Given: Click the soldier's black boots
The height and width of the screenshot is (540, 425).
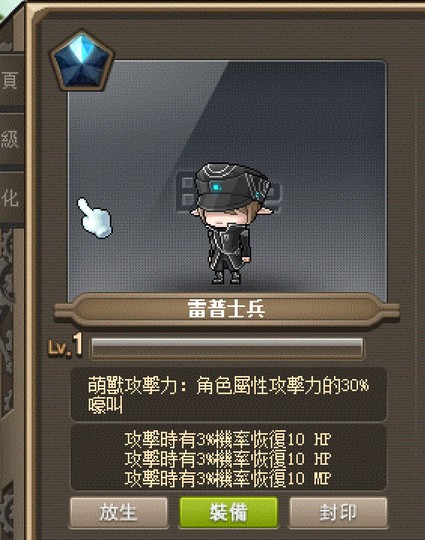Looking at the screenshot, I should click(227, 277).
